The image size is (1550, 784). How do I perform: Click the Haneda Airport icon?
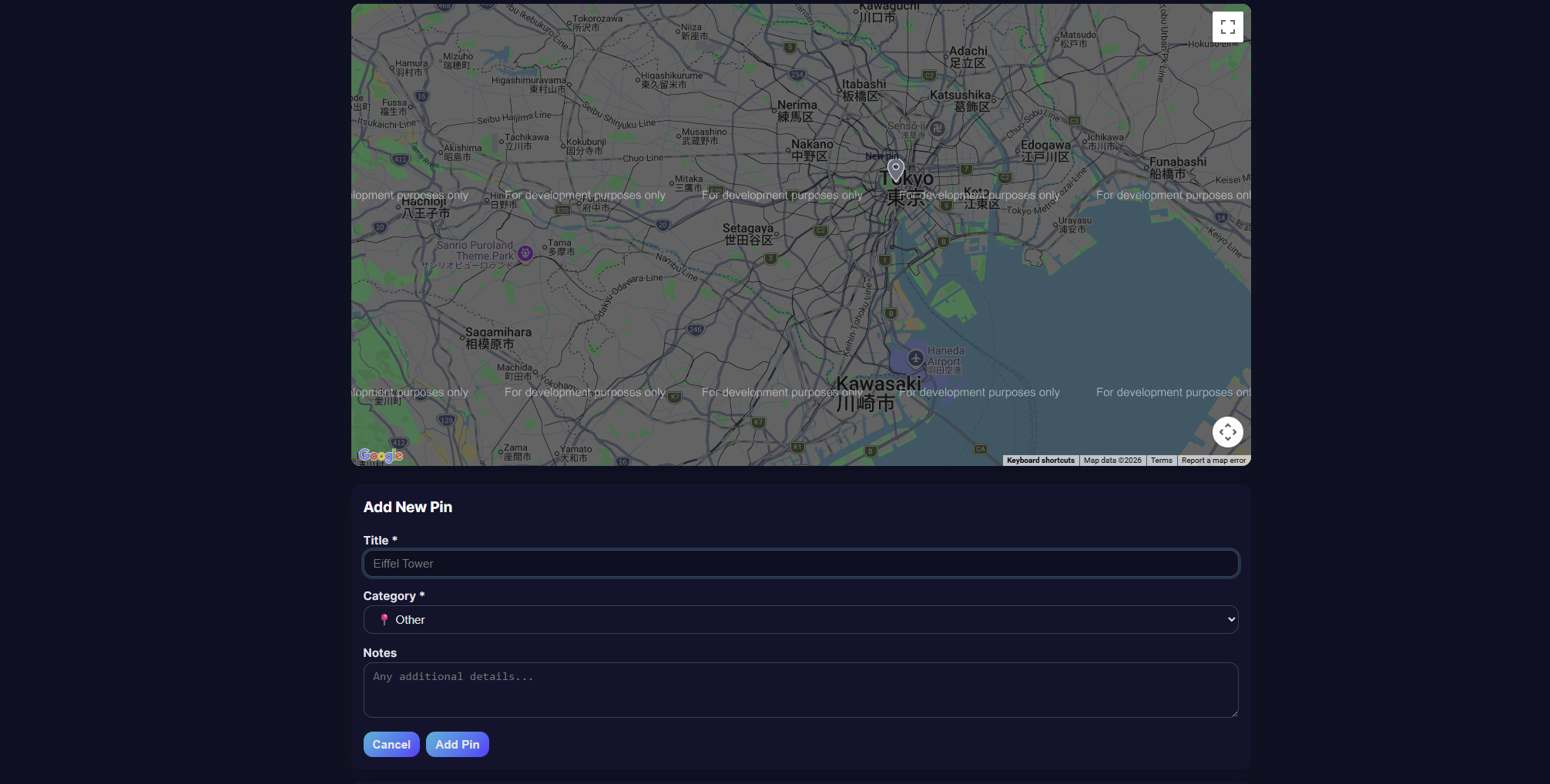(915, 358)
